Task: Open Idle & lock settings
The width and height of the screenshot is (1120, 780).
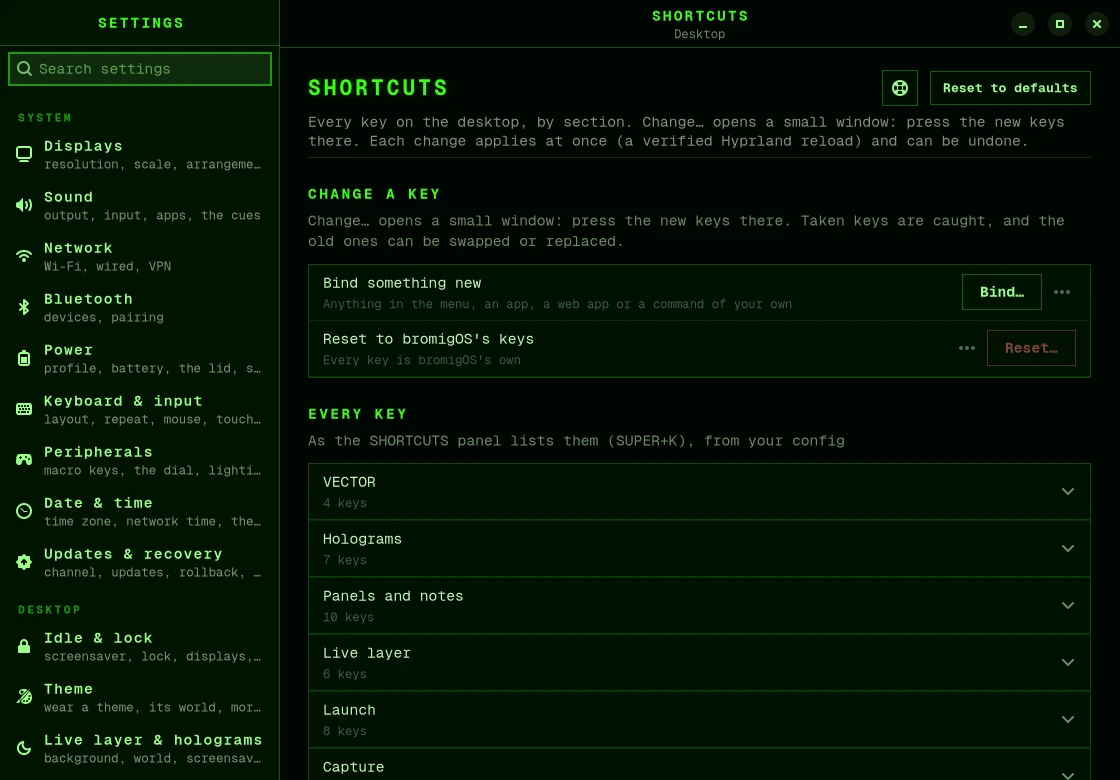Action: click(x=139, y=646)
